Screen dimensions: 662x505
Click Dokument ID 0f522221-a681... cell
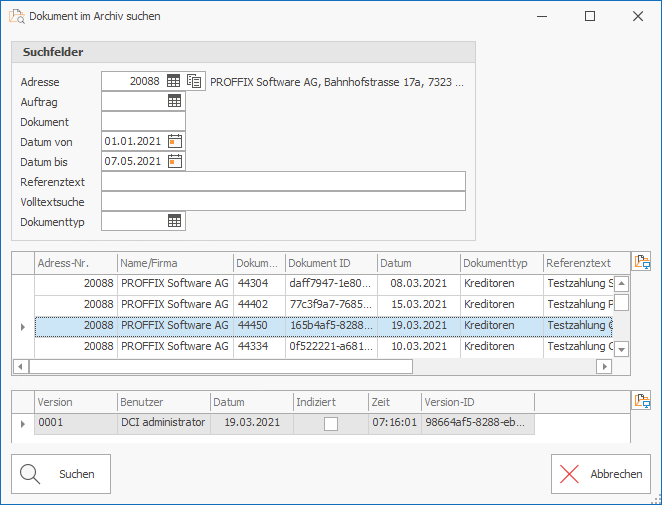[x=331, y=347]
